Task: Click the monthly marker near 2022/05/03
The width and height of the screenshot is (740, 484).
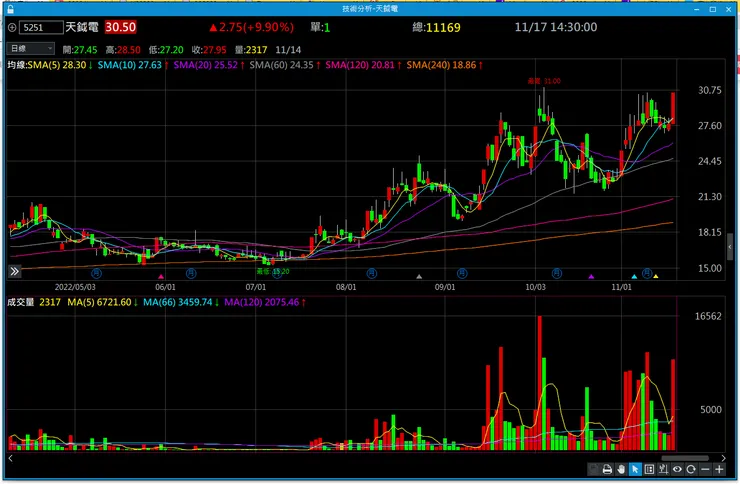Action: pyautogui.click(x=96, y=273)
